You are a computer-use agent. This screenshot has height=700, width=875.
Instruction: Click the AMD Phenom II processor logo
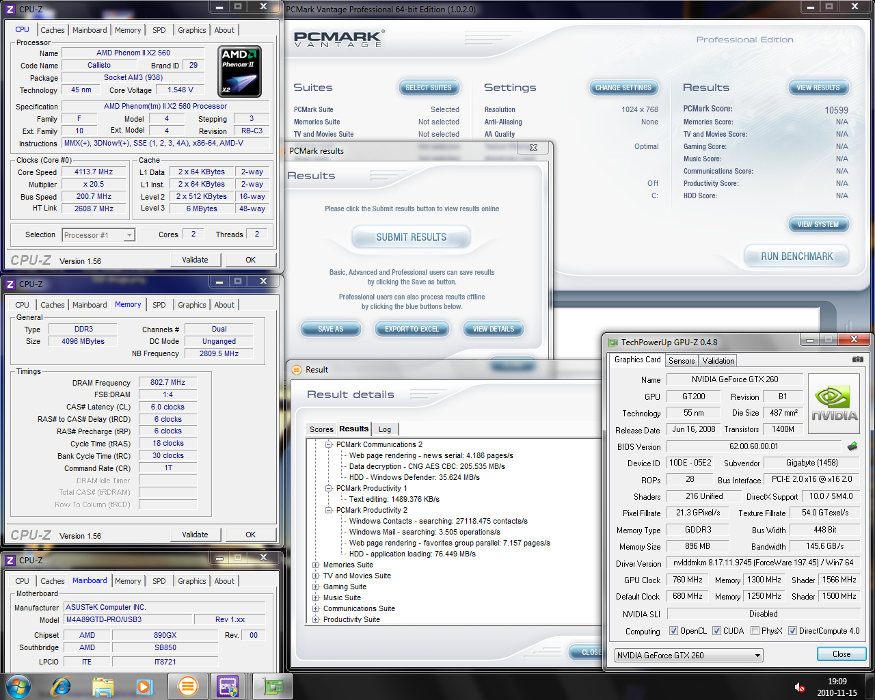[x=240, y=72]
